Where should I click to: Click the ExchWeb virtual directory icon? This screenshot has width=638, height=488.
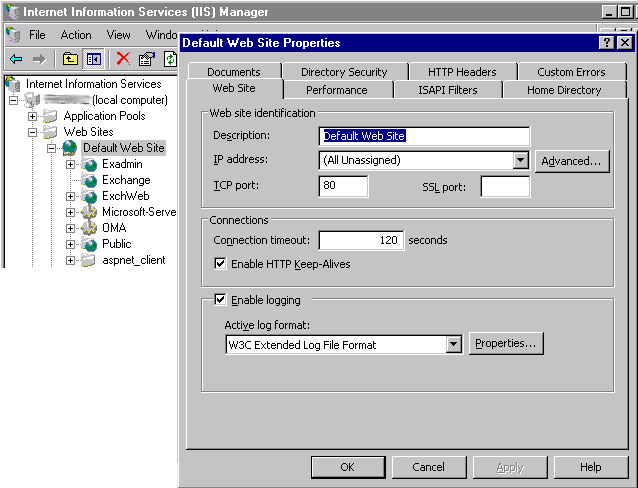pos(89,196)
